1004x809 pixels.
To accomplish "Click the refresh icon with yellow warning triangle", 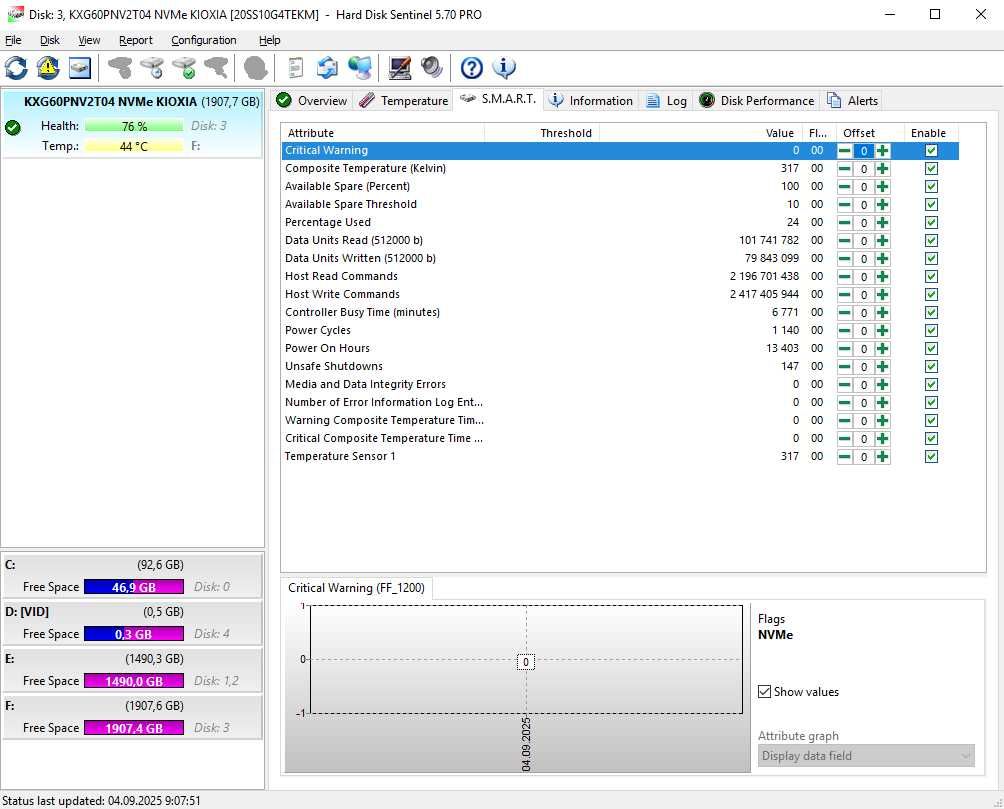I will (x=48, y=68).
